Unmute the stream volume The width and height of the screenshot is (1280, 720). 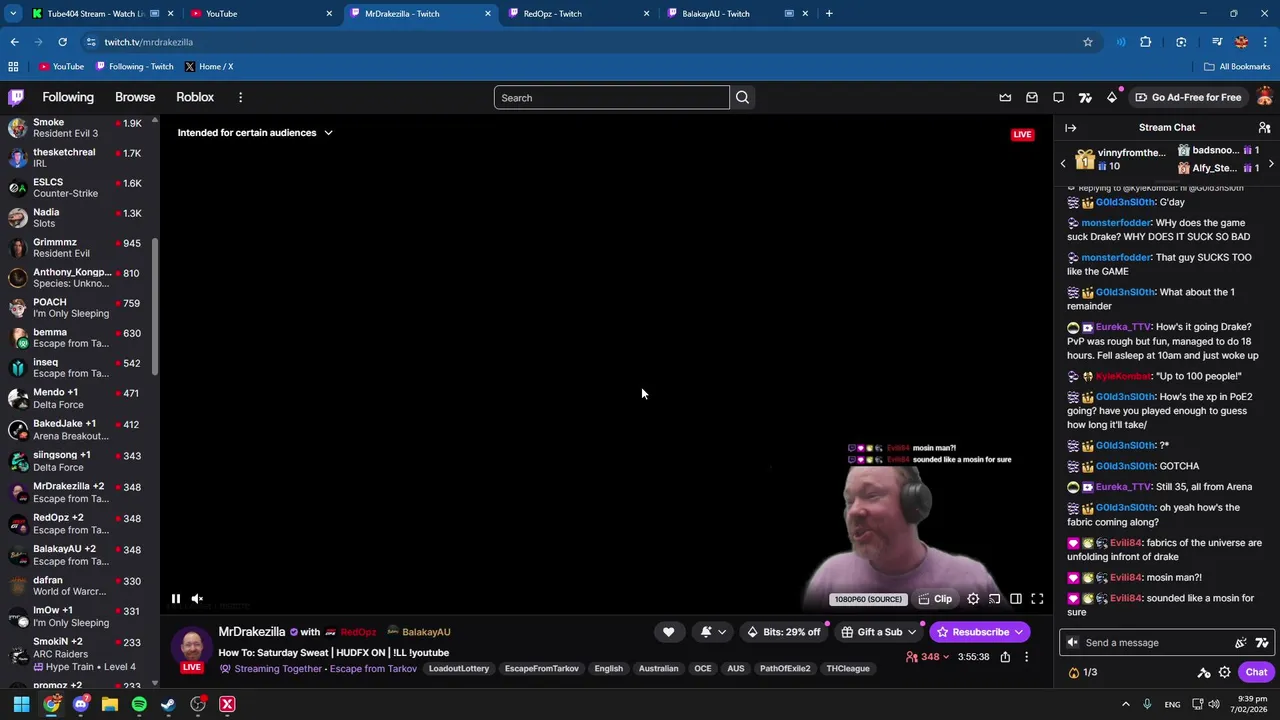pos(197,599)
